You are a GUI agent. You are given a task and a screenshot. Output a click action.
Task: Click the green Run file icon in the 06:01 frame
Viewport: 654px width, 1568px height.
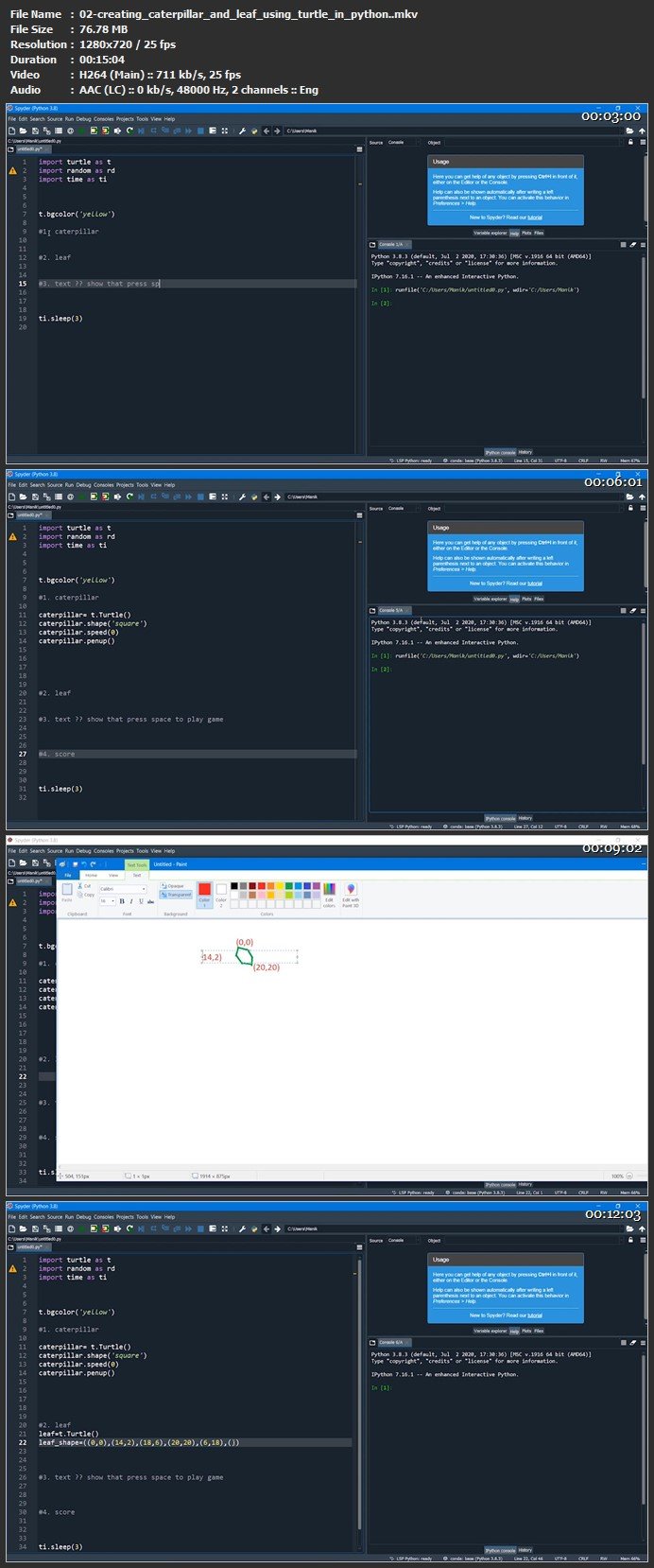coord(81,497)
